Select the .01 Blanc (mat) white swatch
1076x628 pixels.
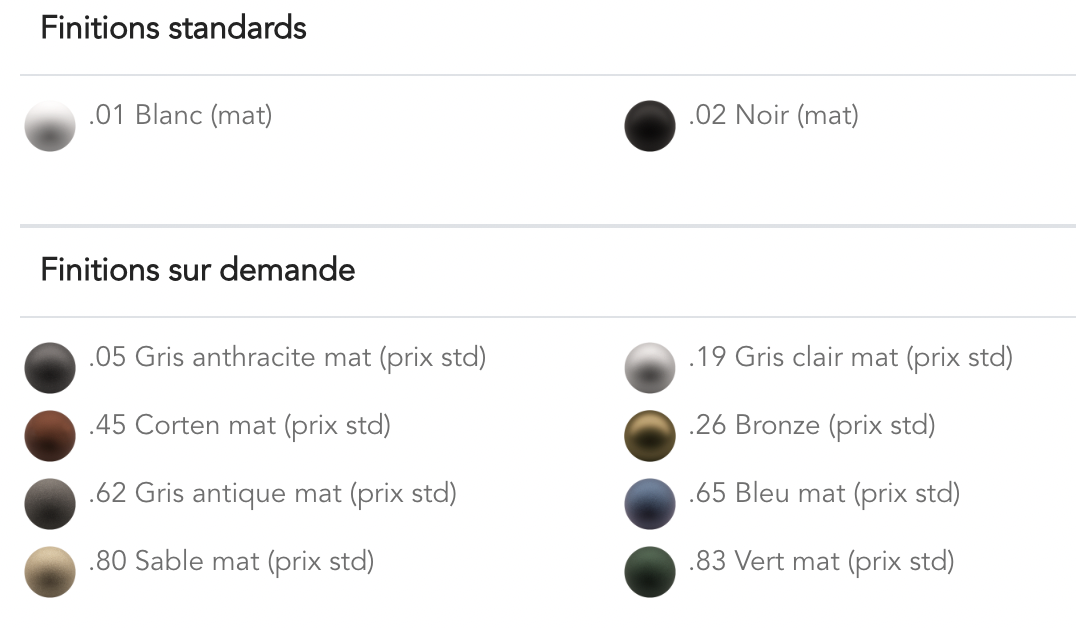[50, 127]
